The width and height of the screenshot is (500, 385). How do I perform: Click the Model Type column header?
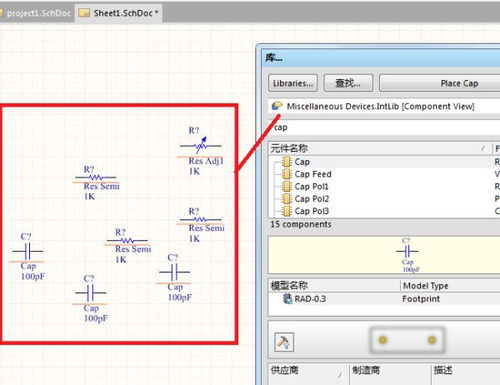click(450, 285)
